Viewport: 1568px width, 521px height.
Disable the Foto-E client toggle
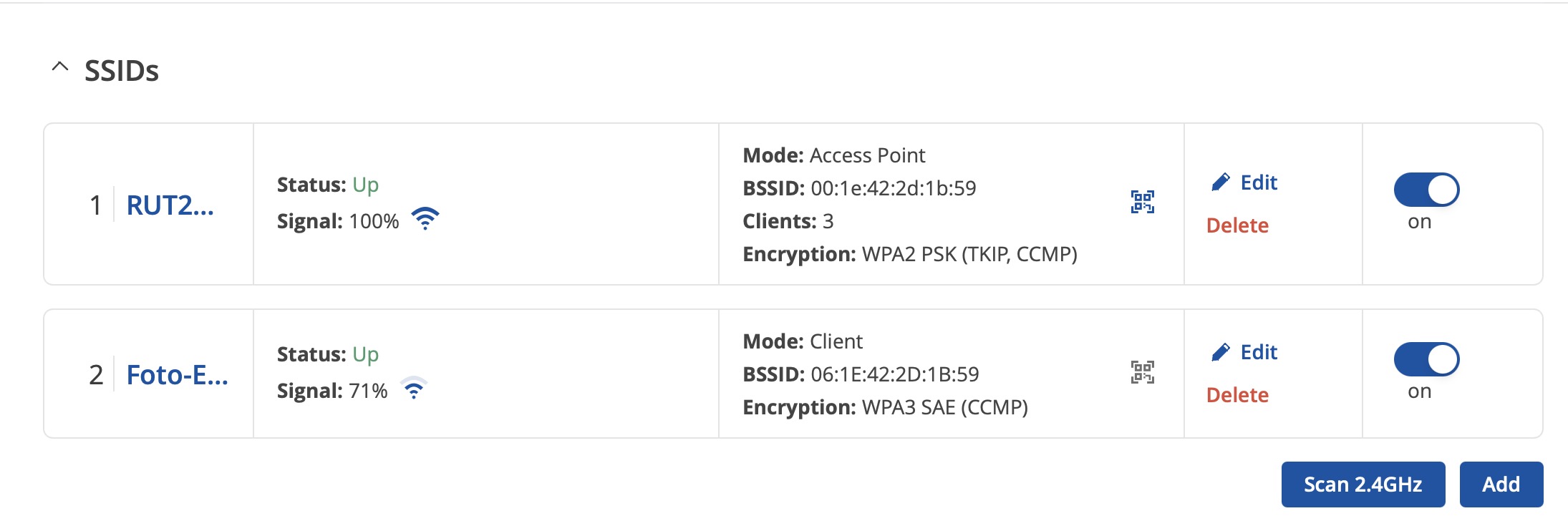click(1426, 359)
